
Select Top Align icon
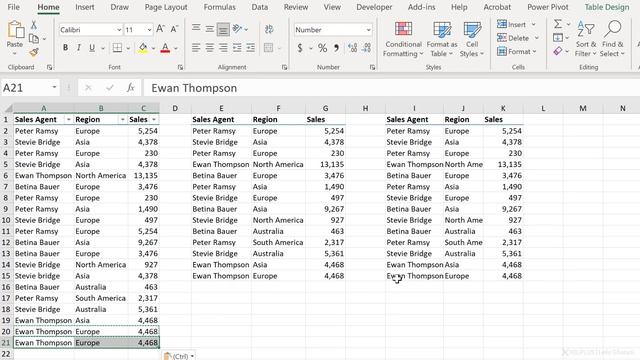click(x=196, y=29)
